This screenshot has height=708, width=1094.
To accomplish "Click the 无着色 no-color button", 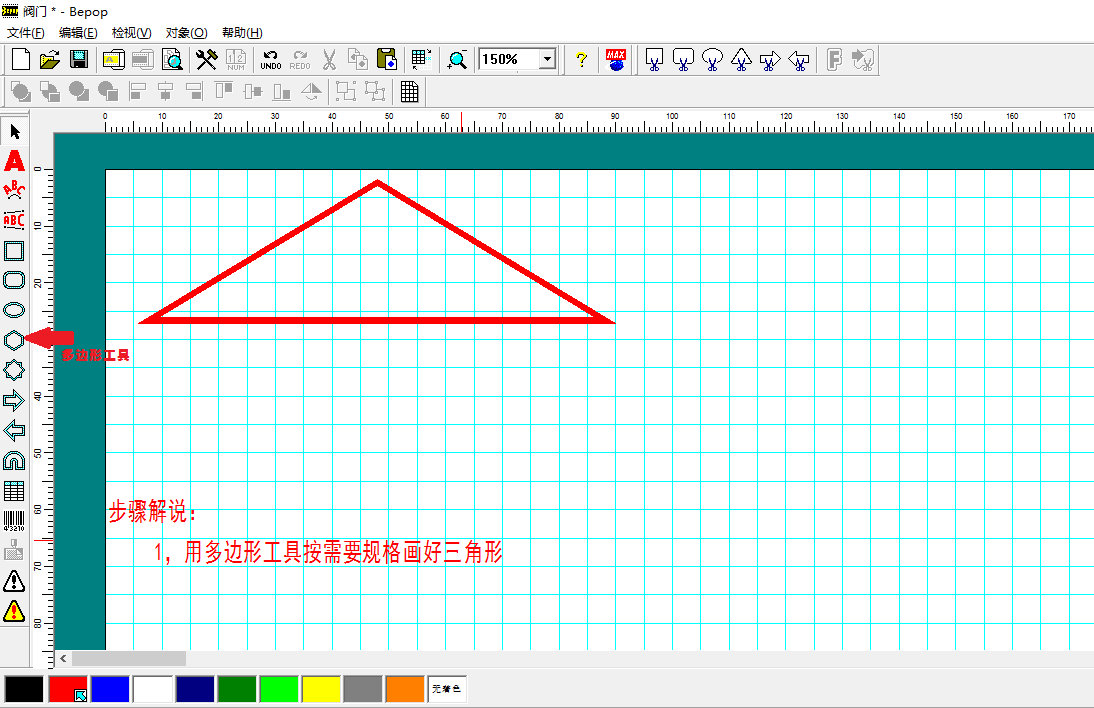I will pos(447,689).
